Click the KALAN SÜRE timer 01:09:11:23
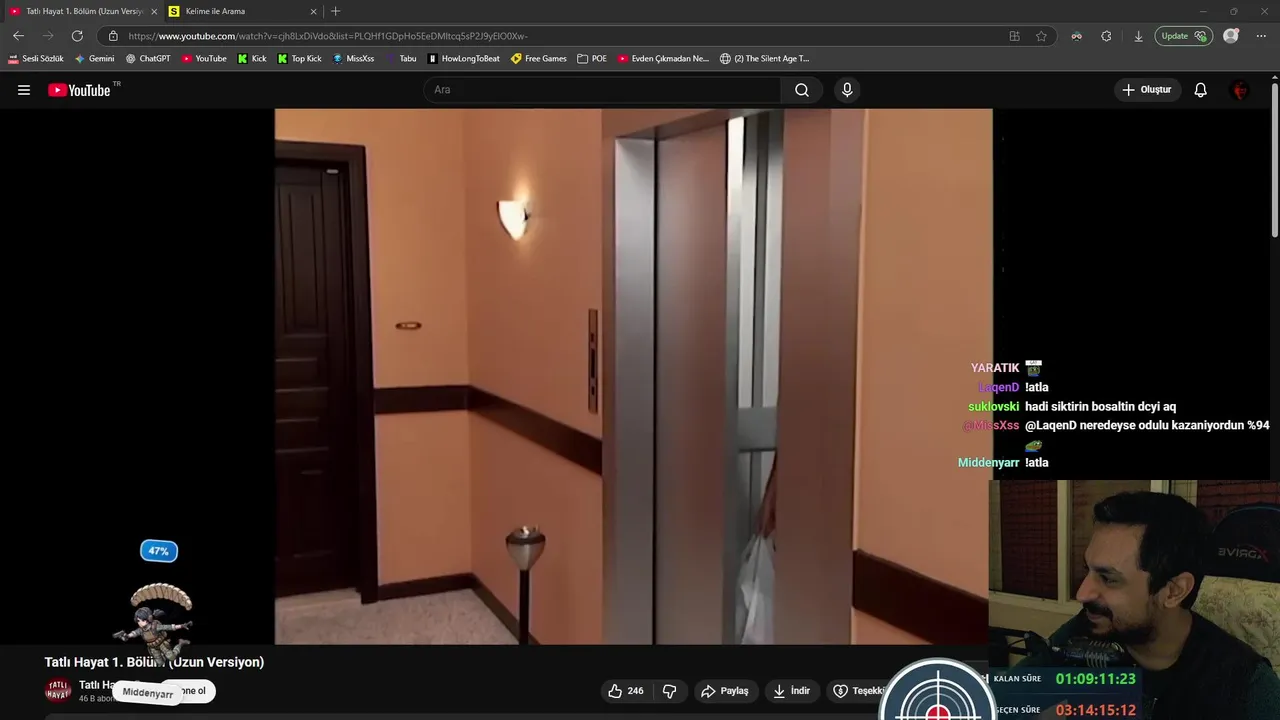The image size is (1280, 720). [x=1095, y=679]
